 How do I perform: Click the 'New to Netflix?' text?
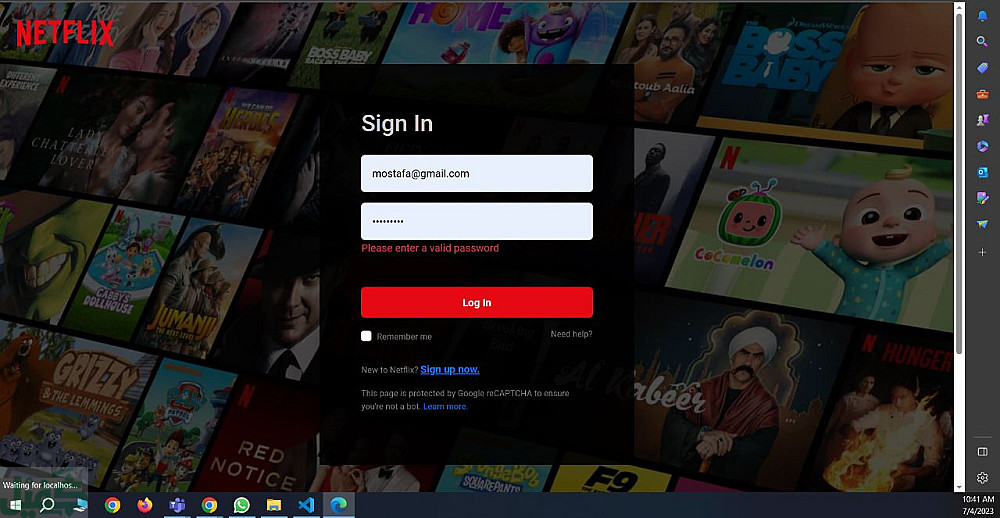tap(389, 370)
